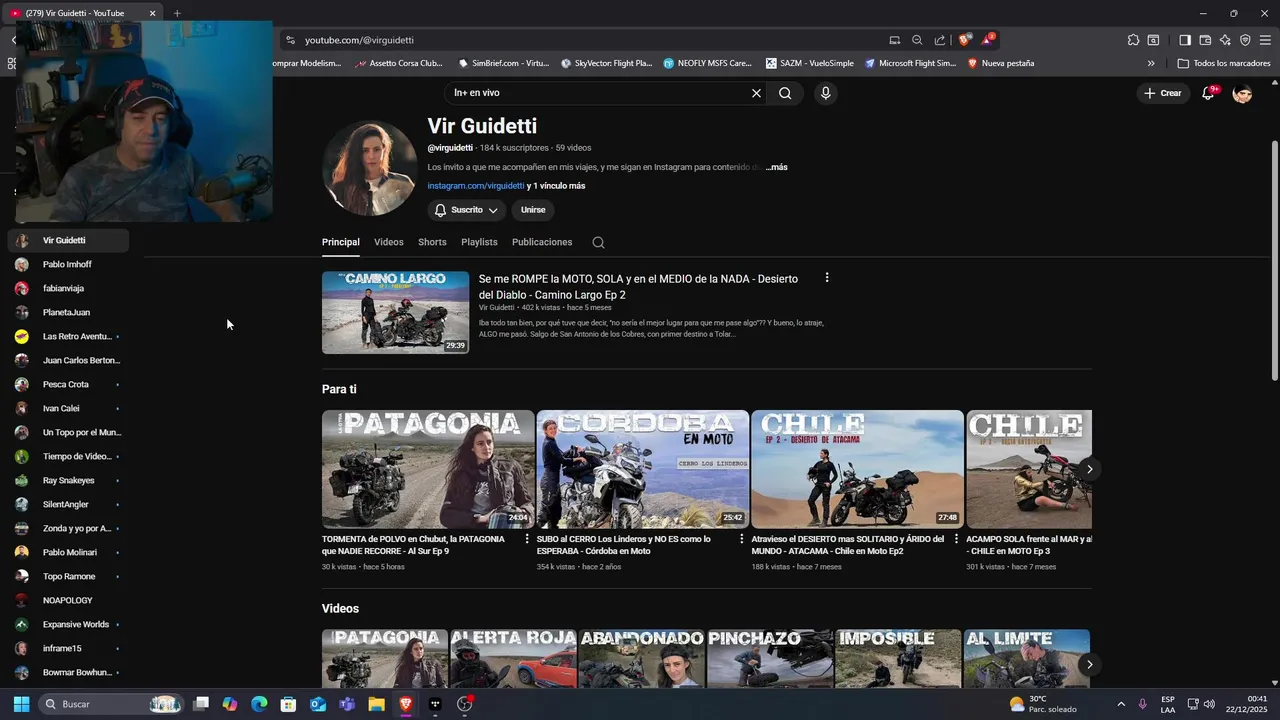Open the Brave VPN shield icon
Image resolution: width=1280 pixels, height=720 pixels.
(1245, 40)
